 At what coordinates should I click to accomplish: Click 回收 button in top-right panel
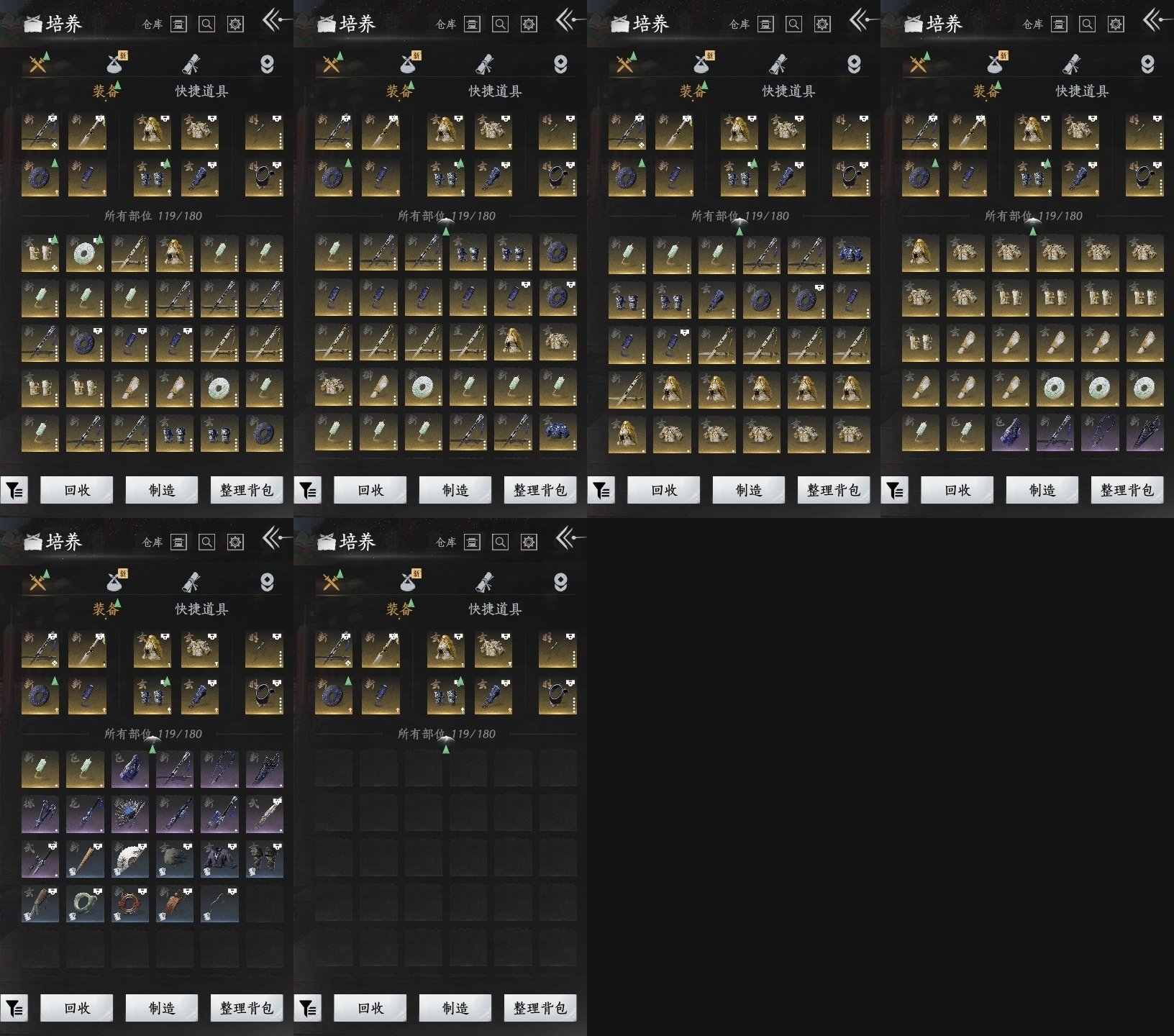click(957, 490)
